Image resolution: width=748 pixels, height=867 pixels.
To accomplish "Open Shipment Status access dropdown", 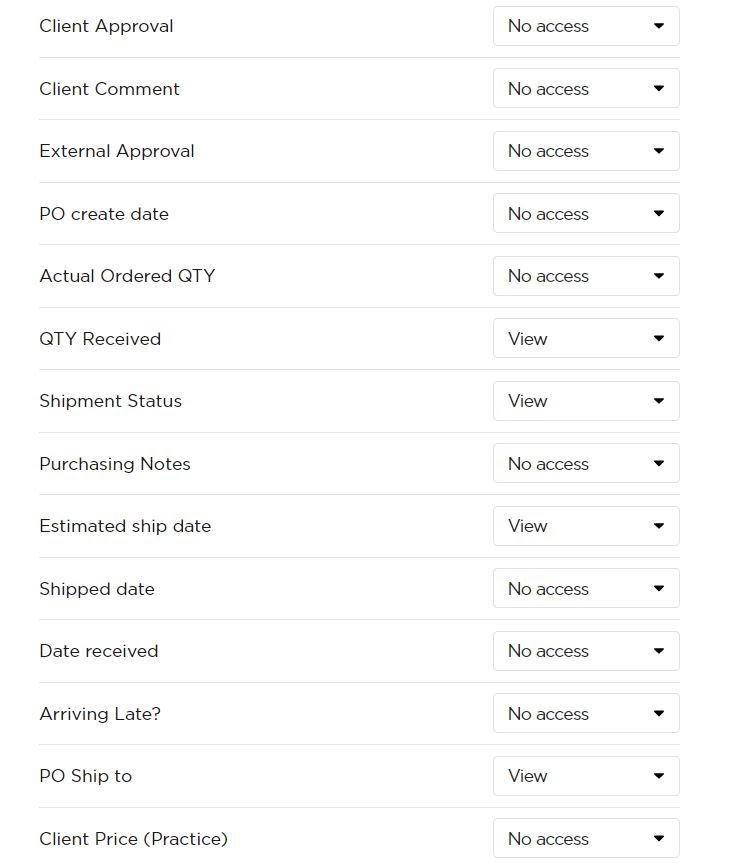I will (586, 401).
